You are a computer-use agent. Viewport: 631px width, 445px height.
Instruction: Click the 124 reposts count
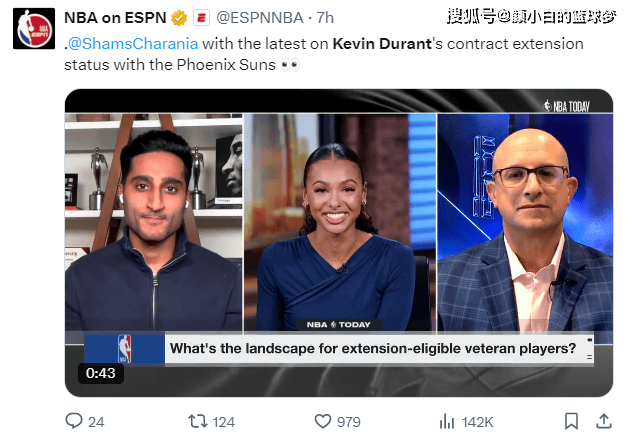pos(223,422)
